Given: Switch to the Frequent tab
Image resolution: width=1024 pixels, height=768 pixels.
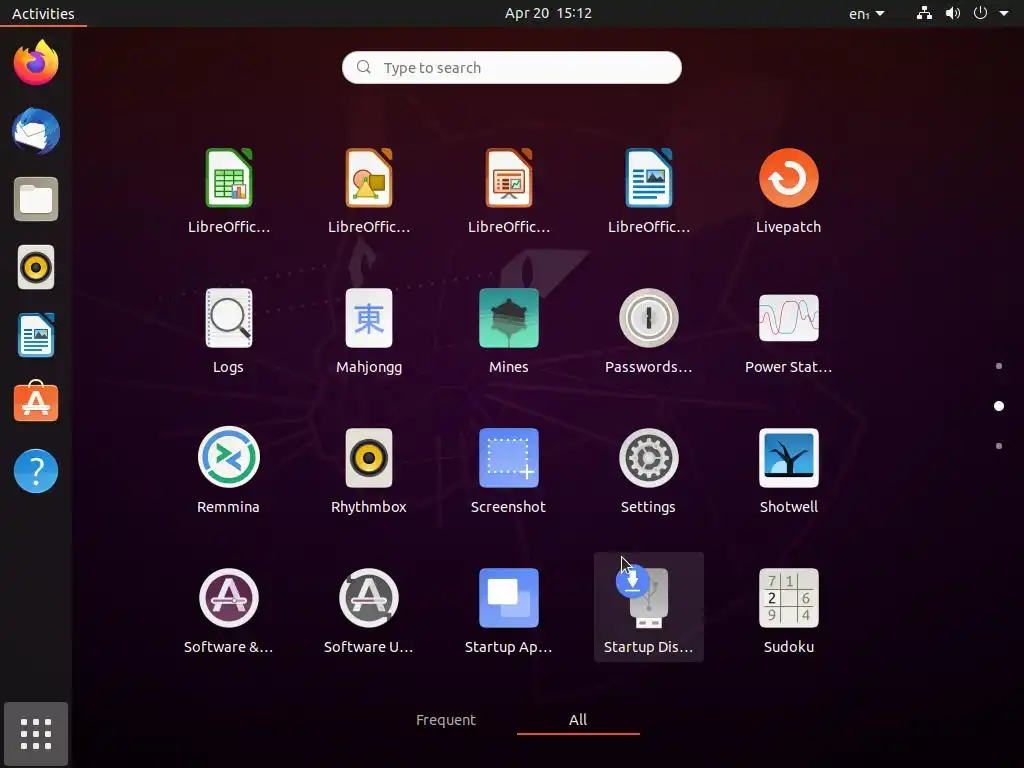Looking at the screenshot, I should [x=446, y=720].
